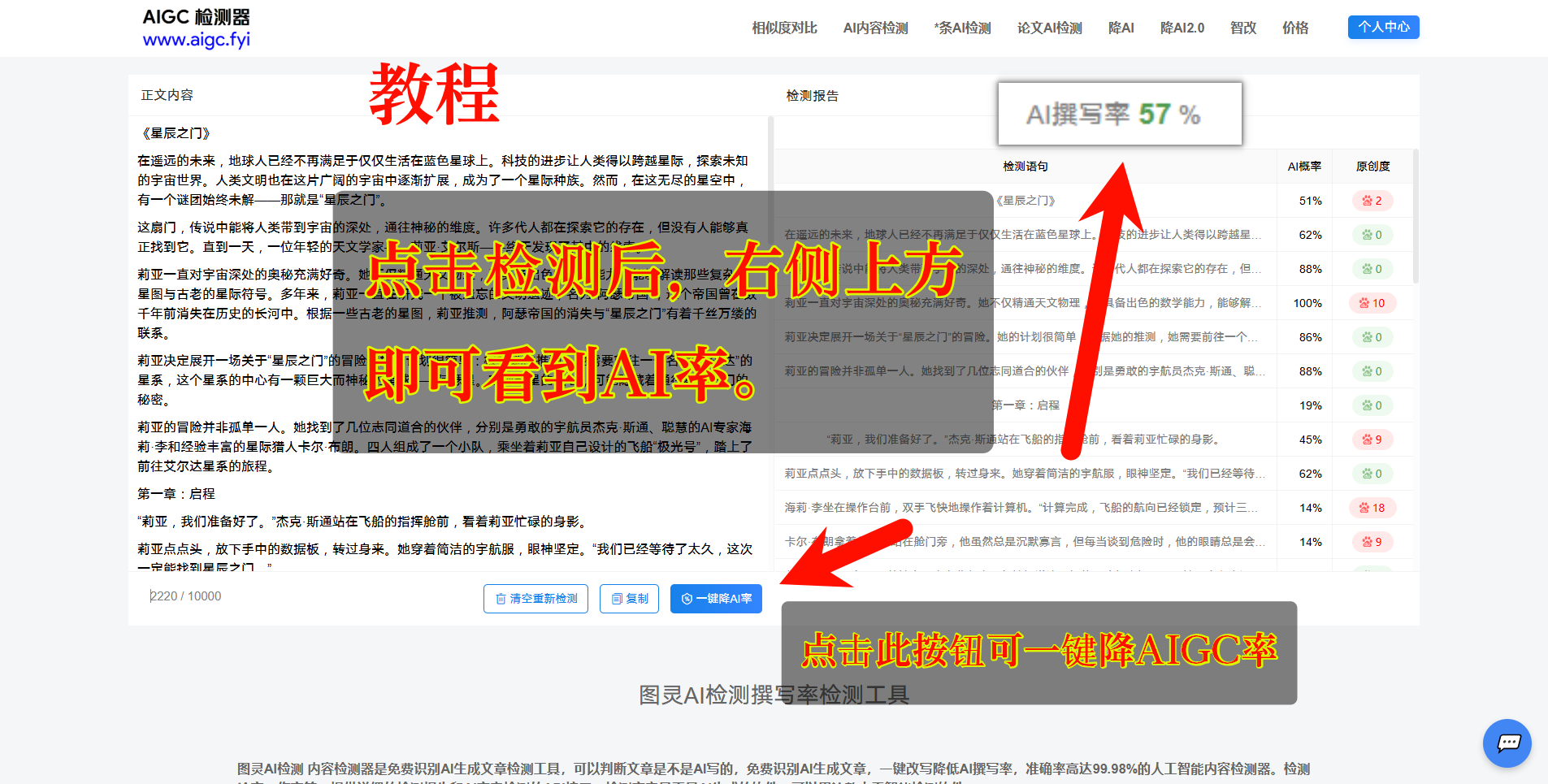
Task: Click the shield icon on 一键降AI率 button
Action: coord(687,599)
